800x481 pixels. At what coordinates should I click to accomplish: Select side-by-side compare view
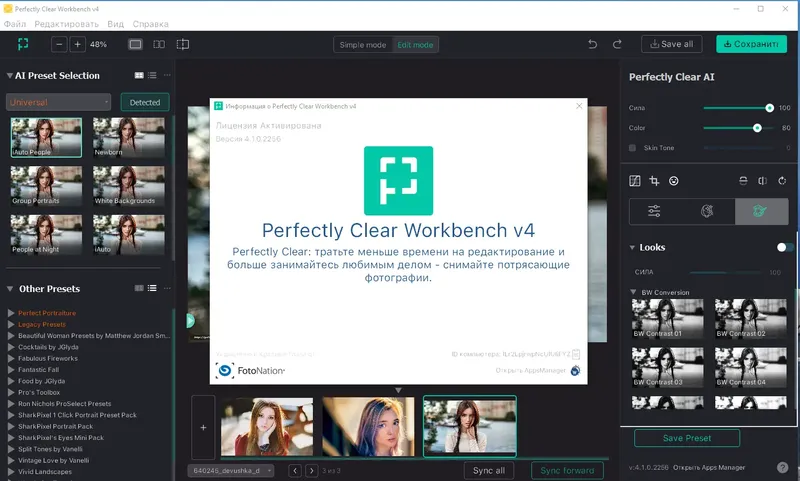point(159,44)
